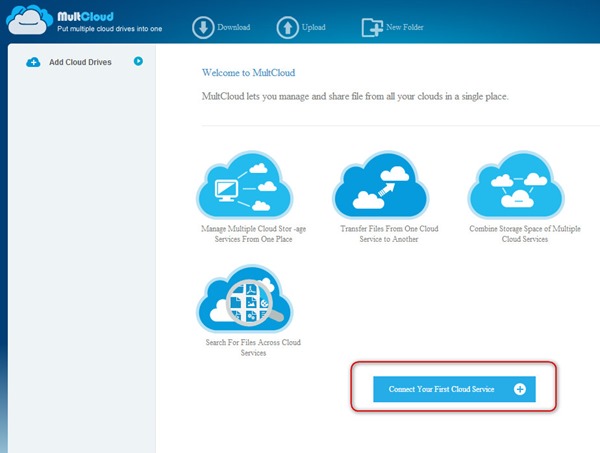This screenshot has width=600, height=453.
Task: Click the plus icon on the Connect button
Action: tap(519, 389)
